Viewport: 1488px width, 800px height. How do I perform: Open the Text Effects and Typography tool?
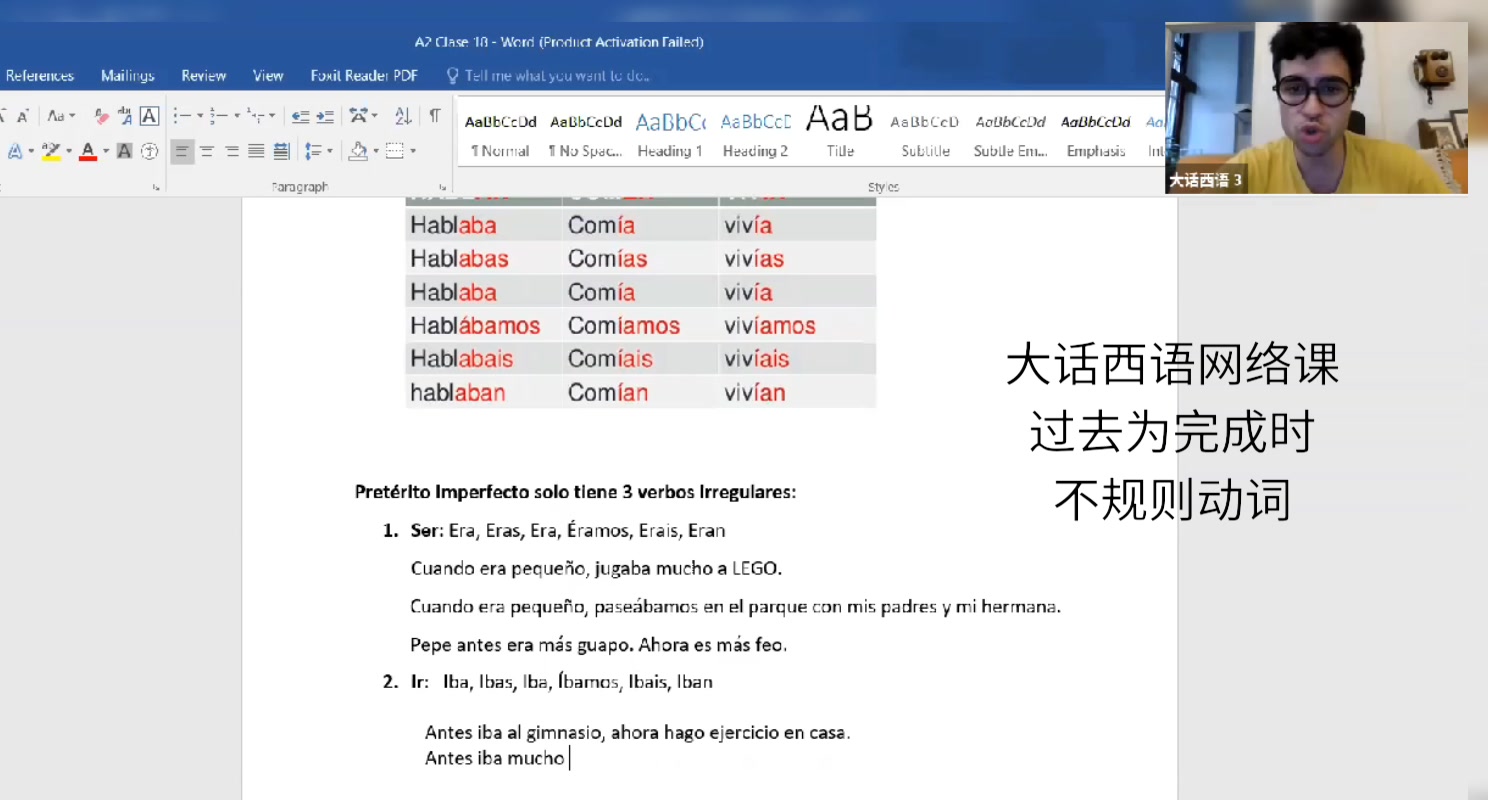point(15,151)
